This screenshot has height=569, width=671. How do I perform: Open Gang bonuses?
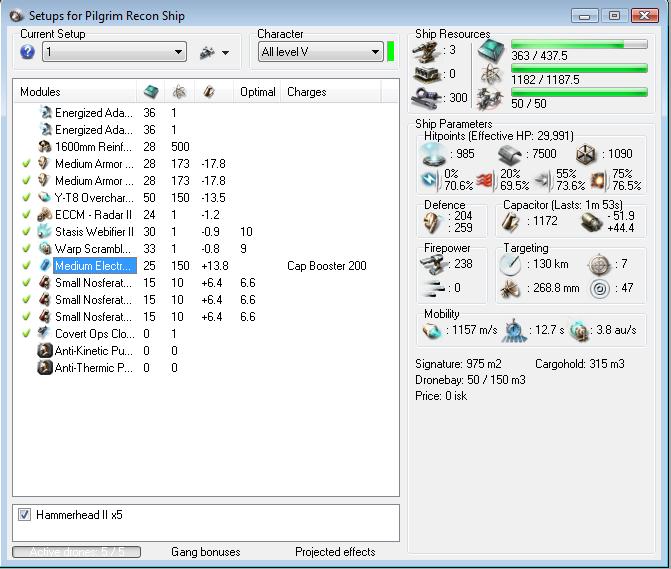[x=205, y=552]
